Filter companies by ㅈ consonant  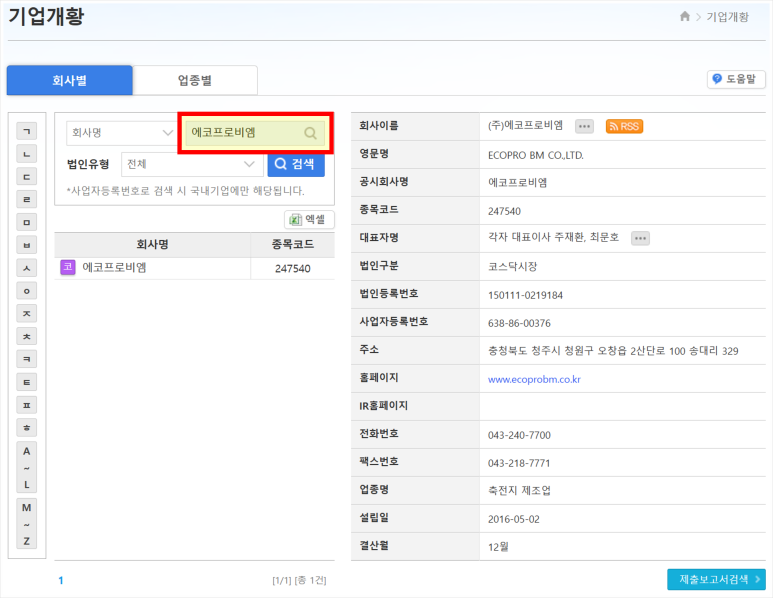27,314
